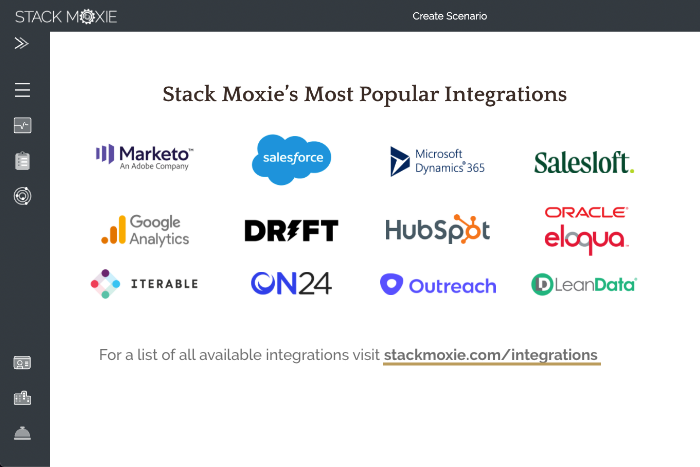
Task: Choose the HubSpot integration logo
Action: [438, 229]
